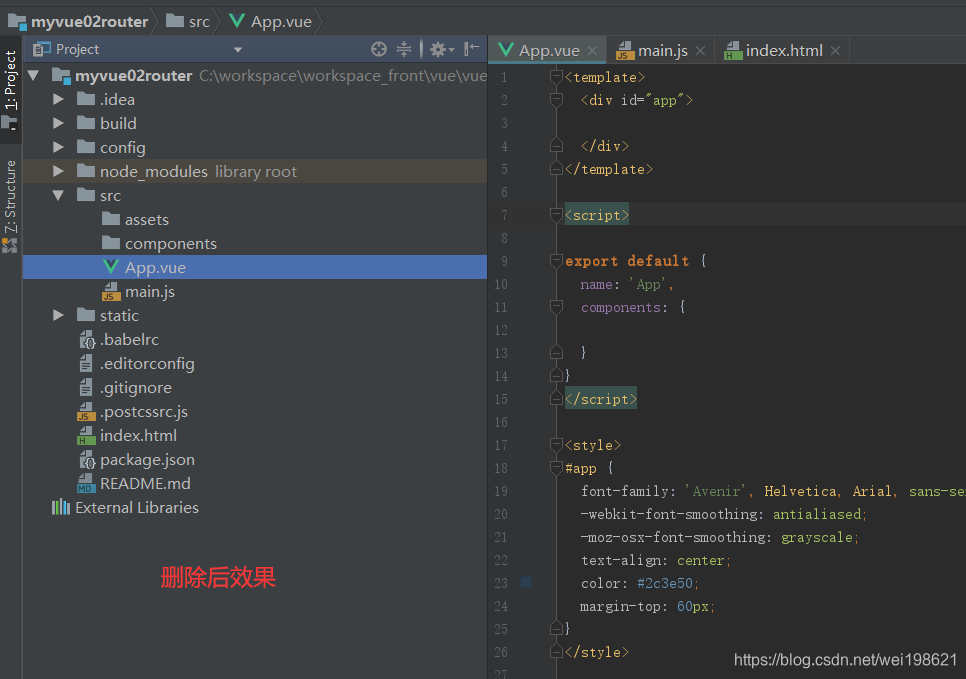This screenshot has width=966, height=679.
Task: Select the build folder name
Action: tap(118, 124)
